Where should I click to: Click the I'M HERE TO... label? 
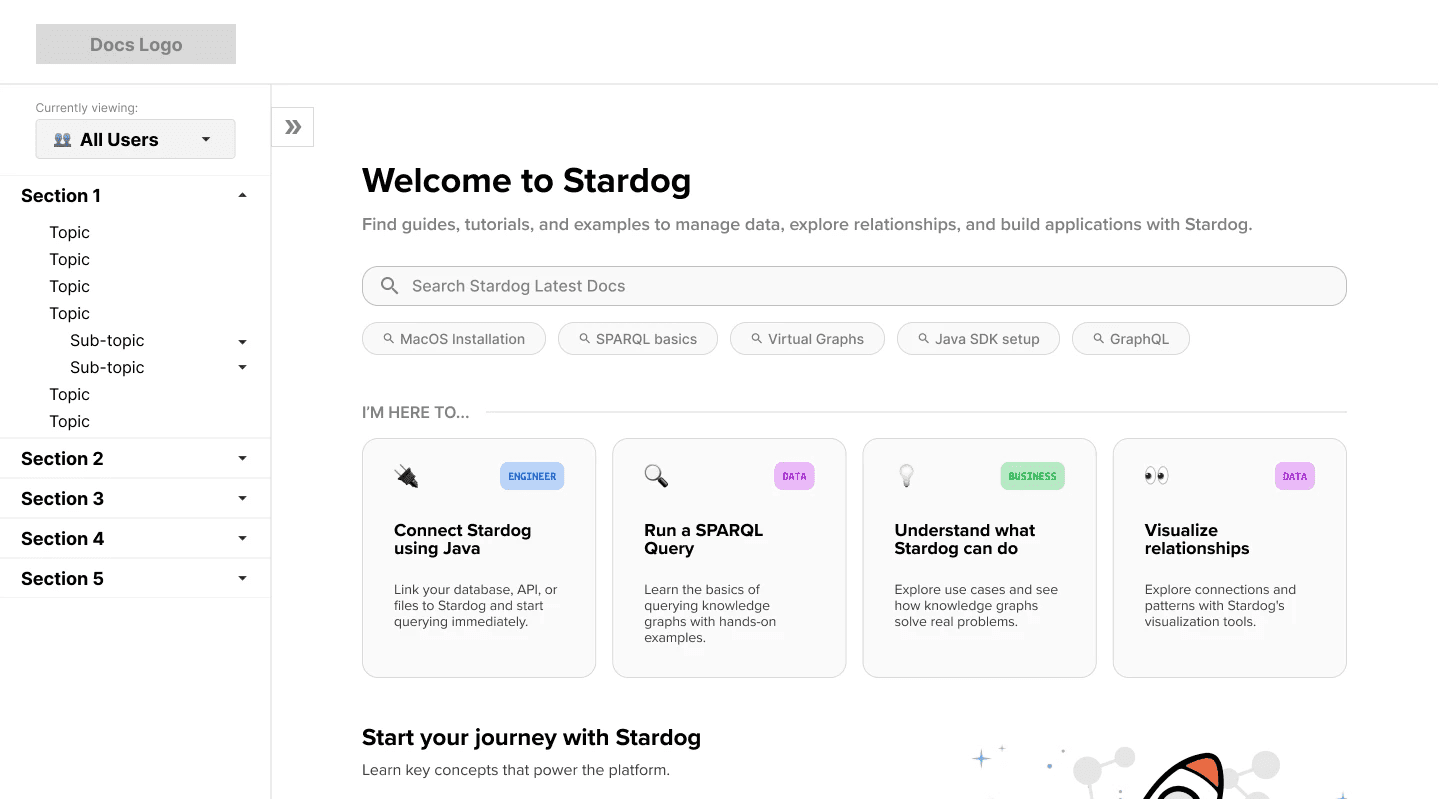pos(415,412)
